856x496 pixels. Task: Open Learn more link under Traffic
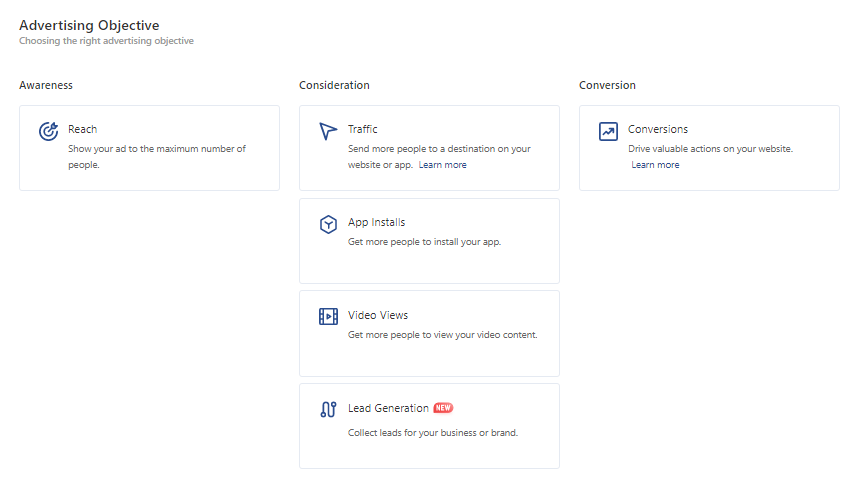442,165
